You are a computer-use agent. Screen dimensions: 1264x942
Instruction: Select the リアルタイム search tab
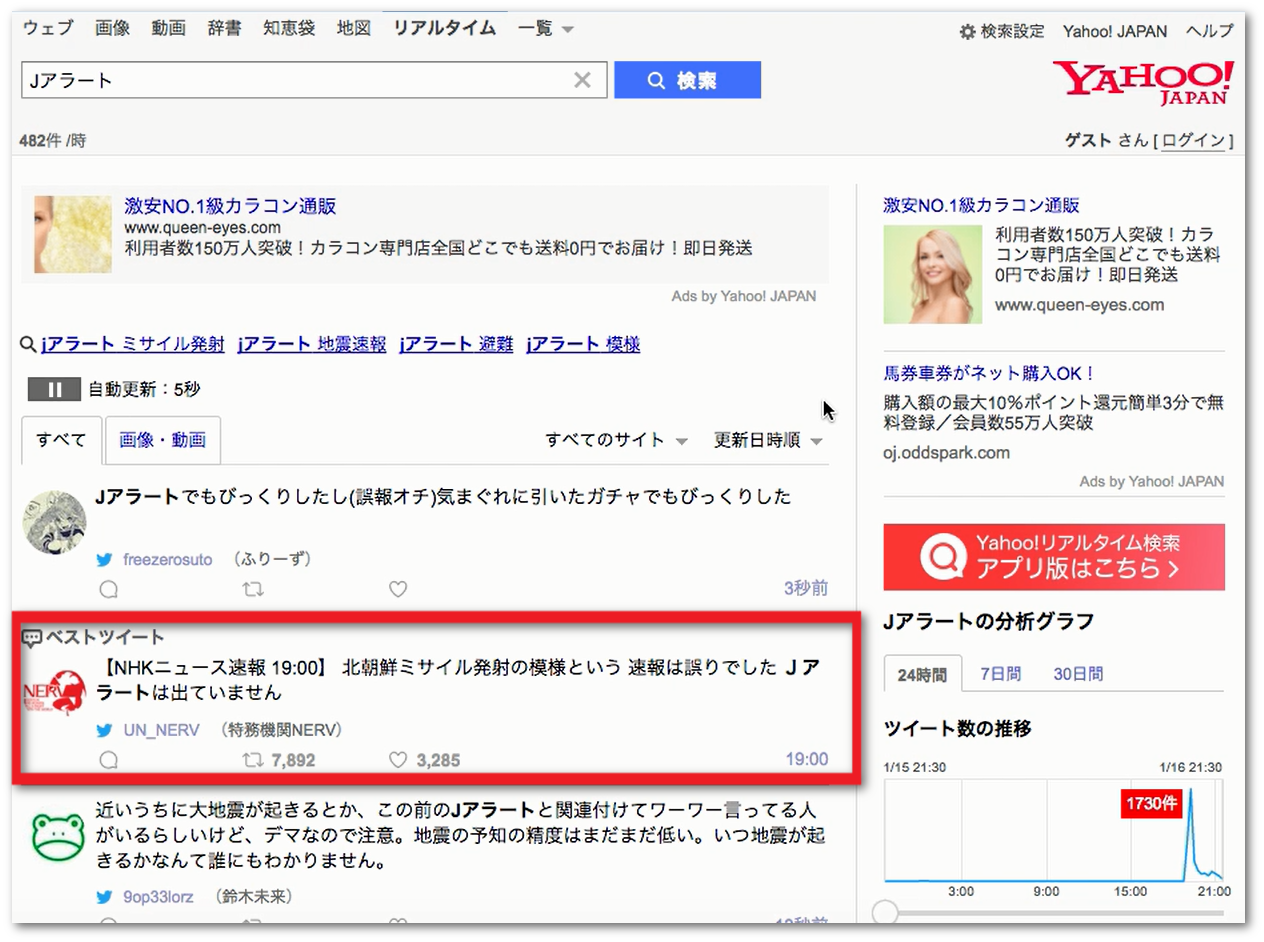click(x=445, y=29)
